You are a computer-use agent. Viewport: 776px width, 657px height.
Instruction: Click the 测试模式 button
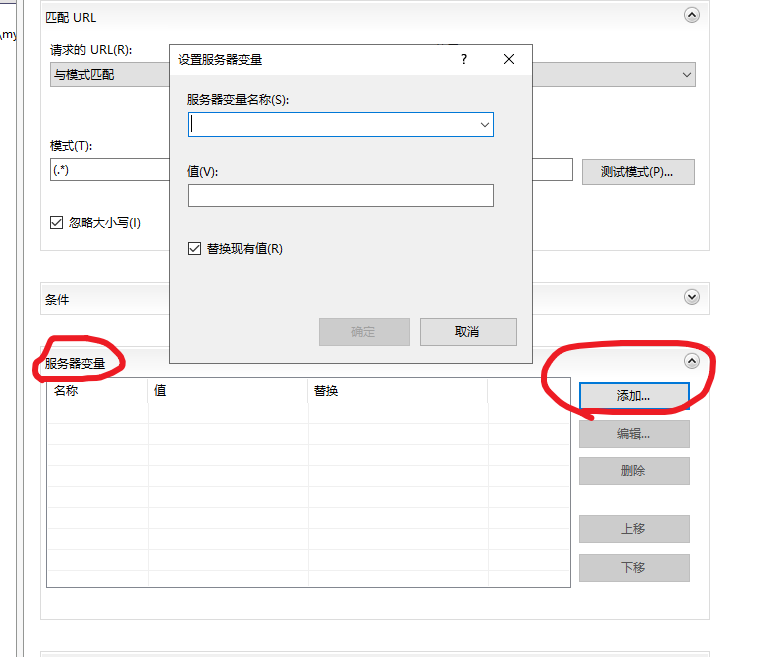(x=637, y=171)
